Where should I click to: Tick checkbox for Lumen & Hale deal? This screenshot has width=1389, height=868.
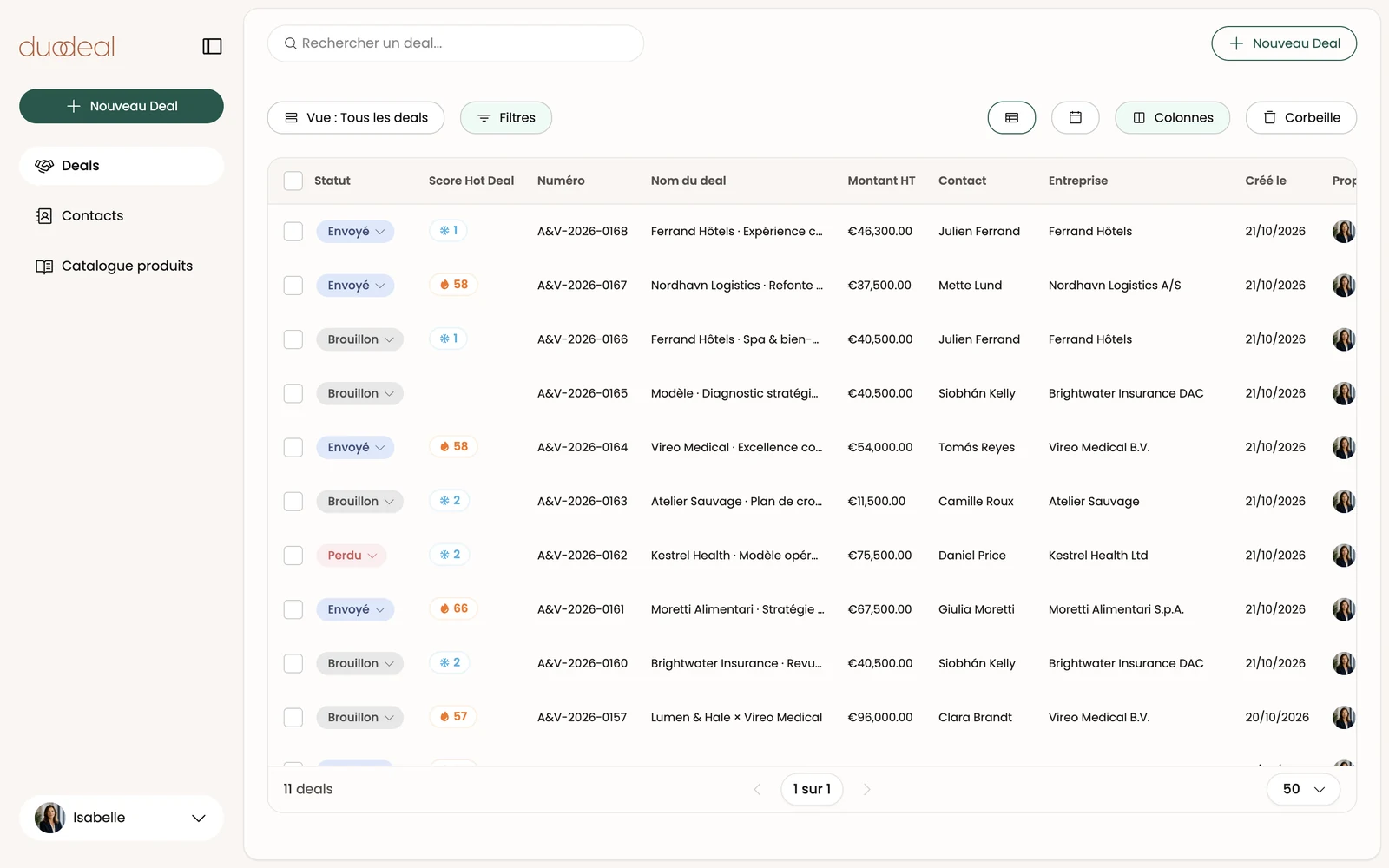(x=293, y=718)
